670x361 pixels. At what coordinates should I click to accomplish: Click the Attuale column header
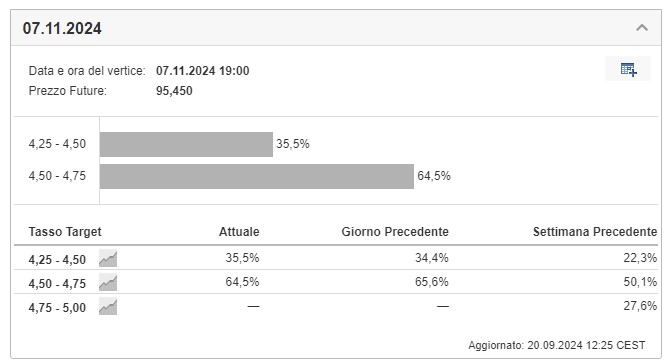[239, 232]
